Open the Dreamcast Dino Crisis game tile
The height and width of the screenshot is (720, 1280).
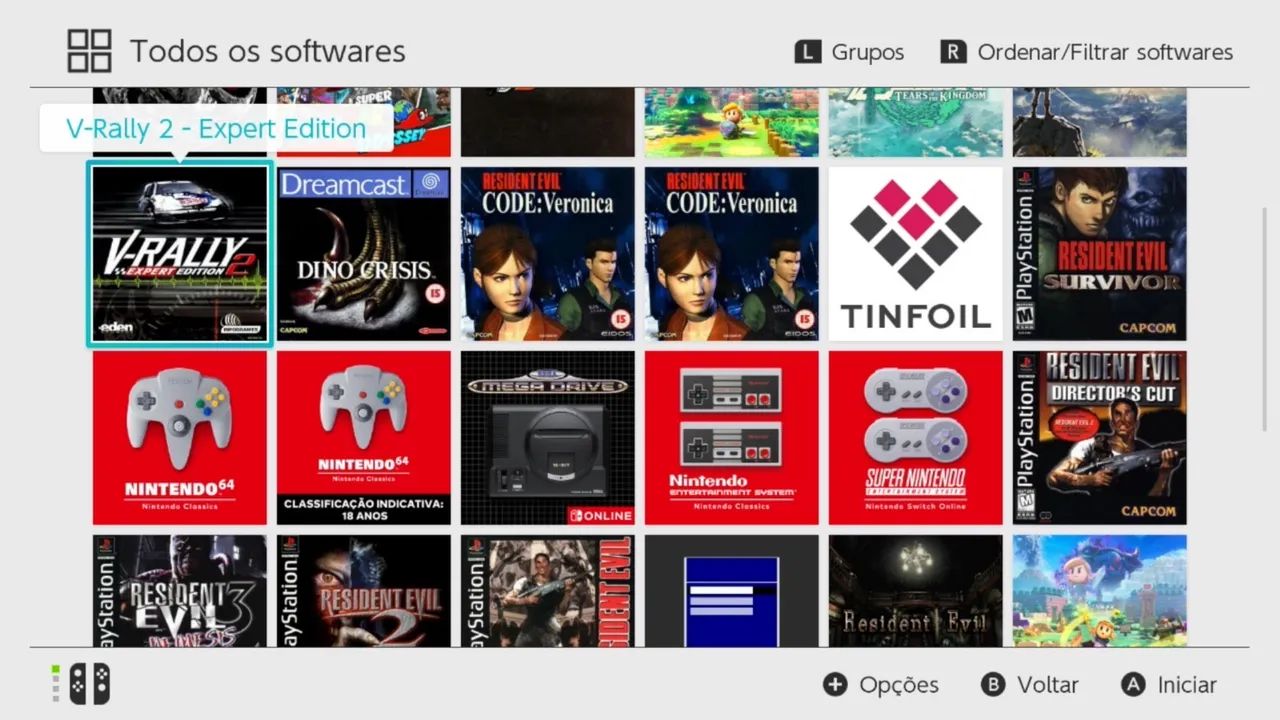click(364, 254)
